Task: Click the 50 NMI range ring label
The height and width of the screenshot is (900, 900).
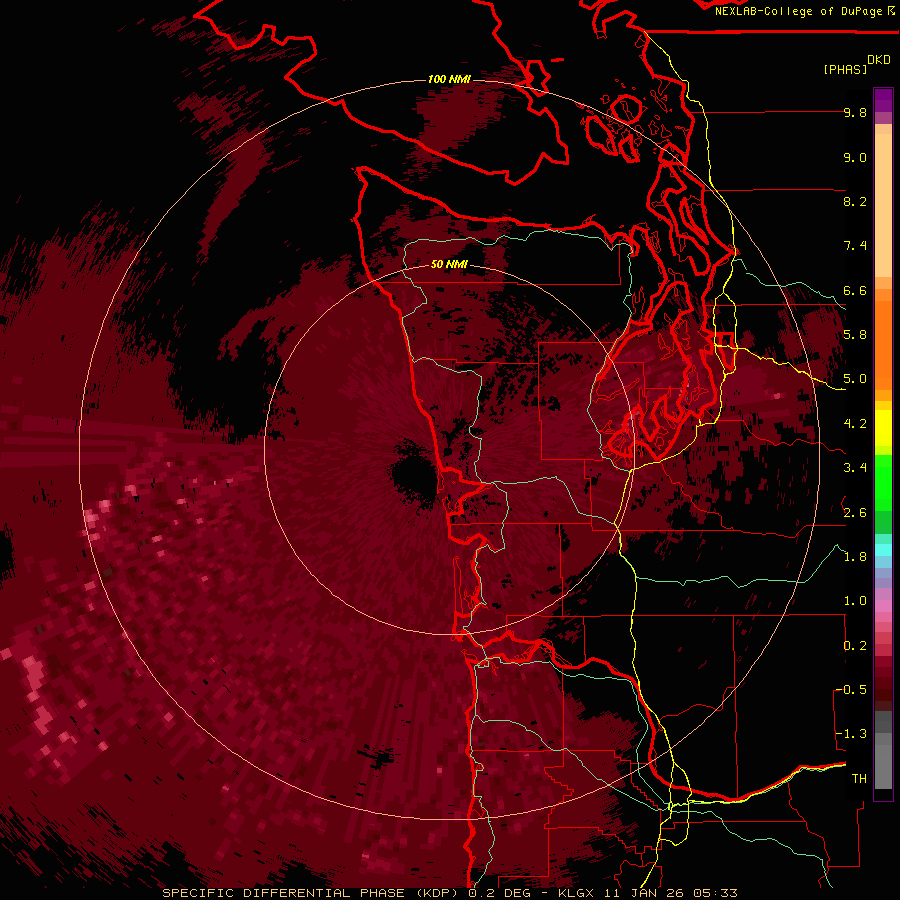Action: pyautogui.click(x=449, y=265)
